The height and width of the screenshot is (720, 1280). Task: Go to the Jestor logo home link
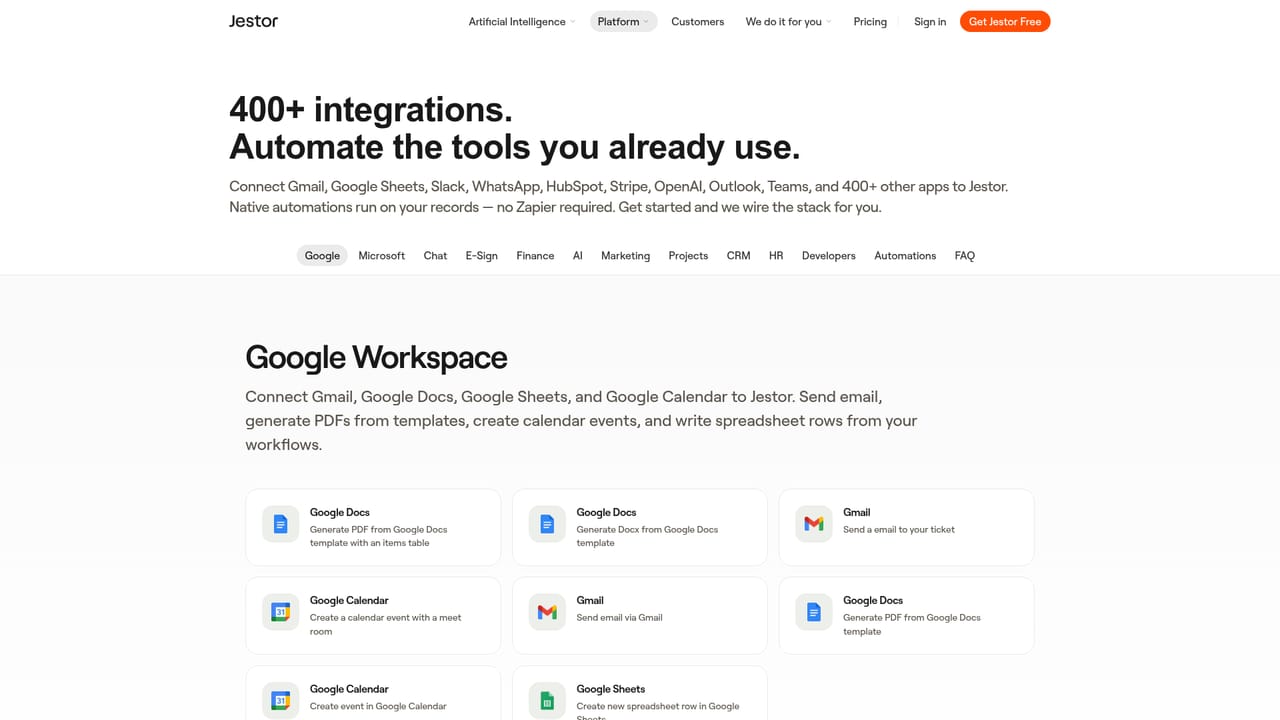click(x=254, y=21)
